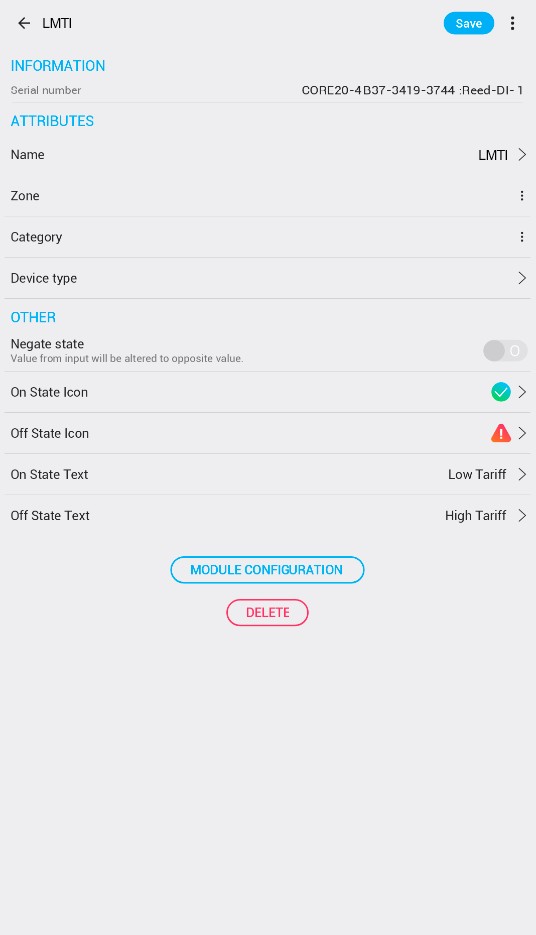Open the Category options dots menu
The height and width of the screenshot is (935, 536).
[522, 237]
